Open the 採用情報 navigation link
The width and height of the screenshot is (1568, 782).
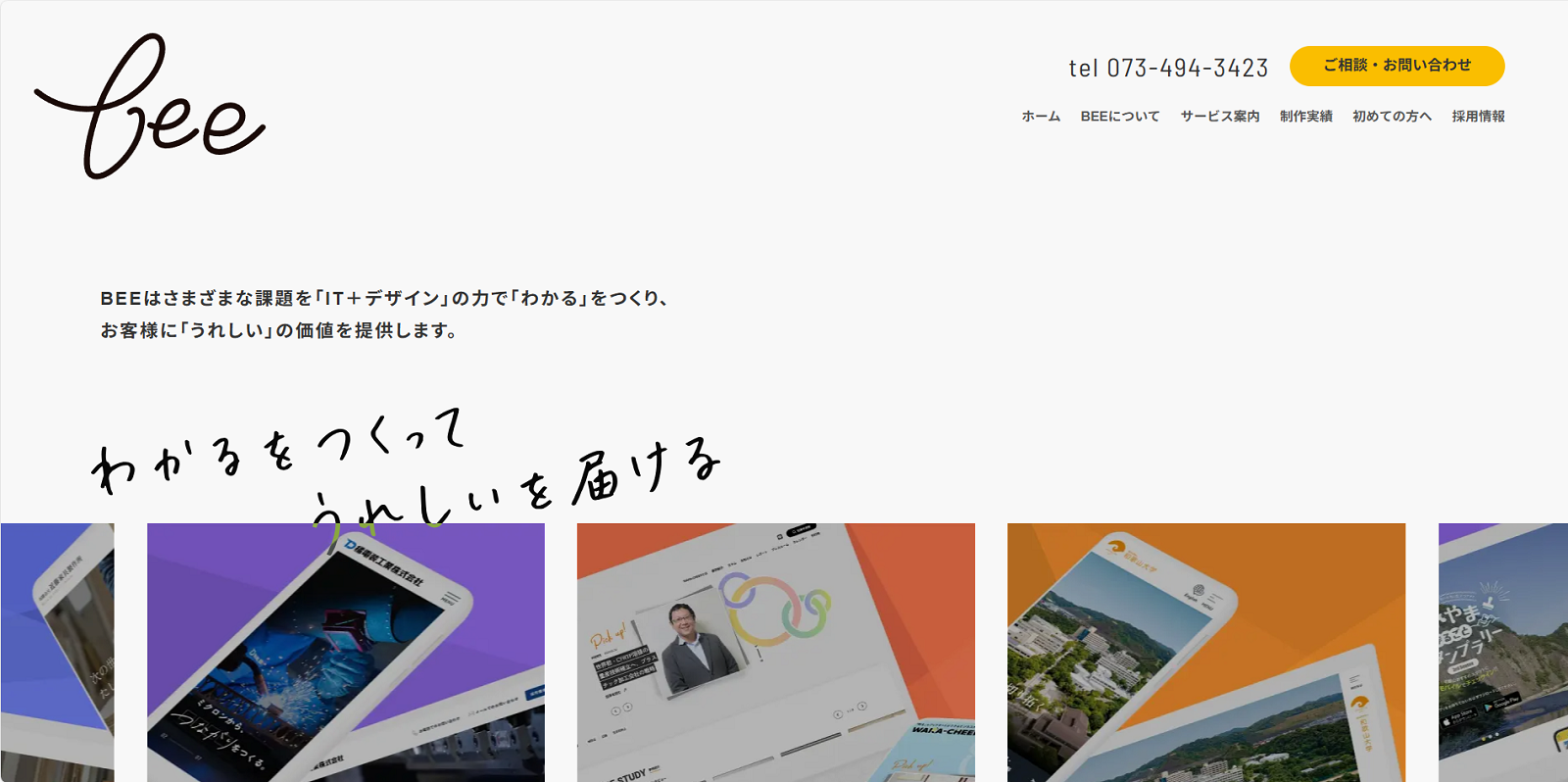pyautogui.click(x=1478, y=117)
